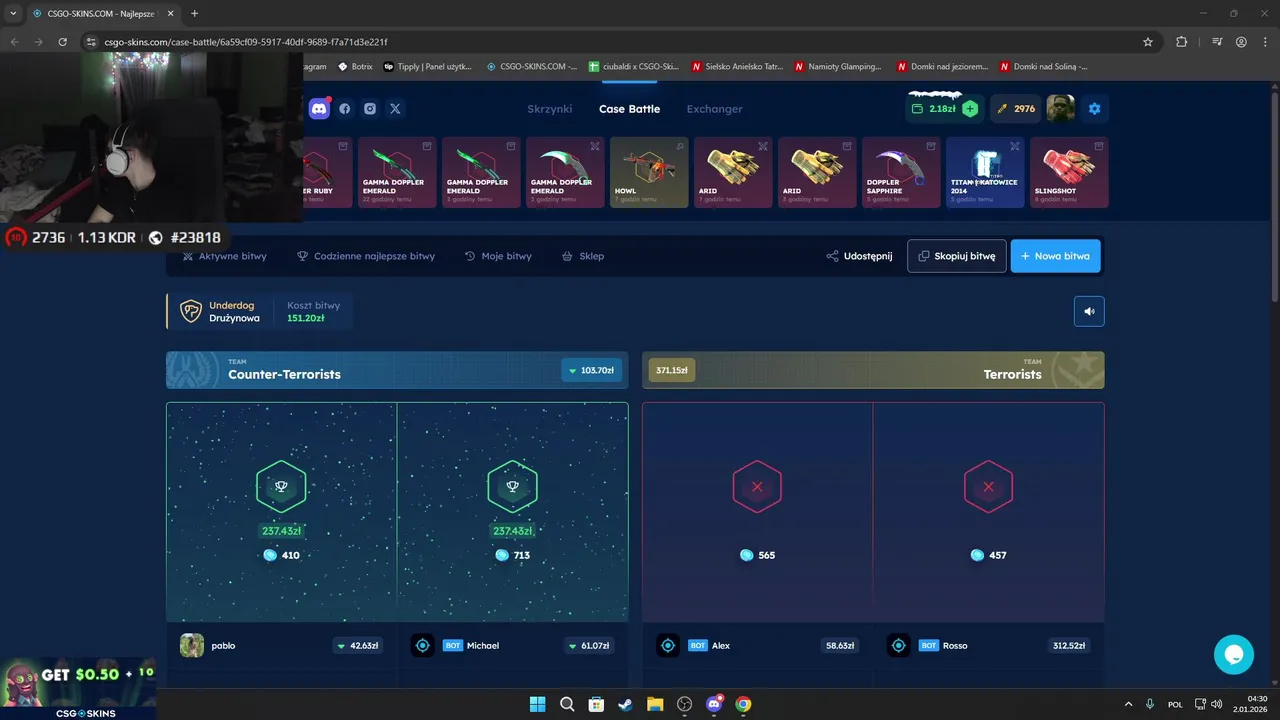1280x720 pixels.
Task: Click Michael's 61.07zł value dropdown
Action: tap(589, 646)
